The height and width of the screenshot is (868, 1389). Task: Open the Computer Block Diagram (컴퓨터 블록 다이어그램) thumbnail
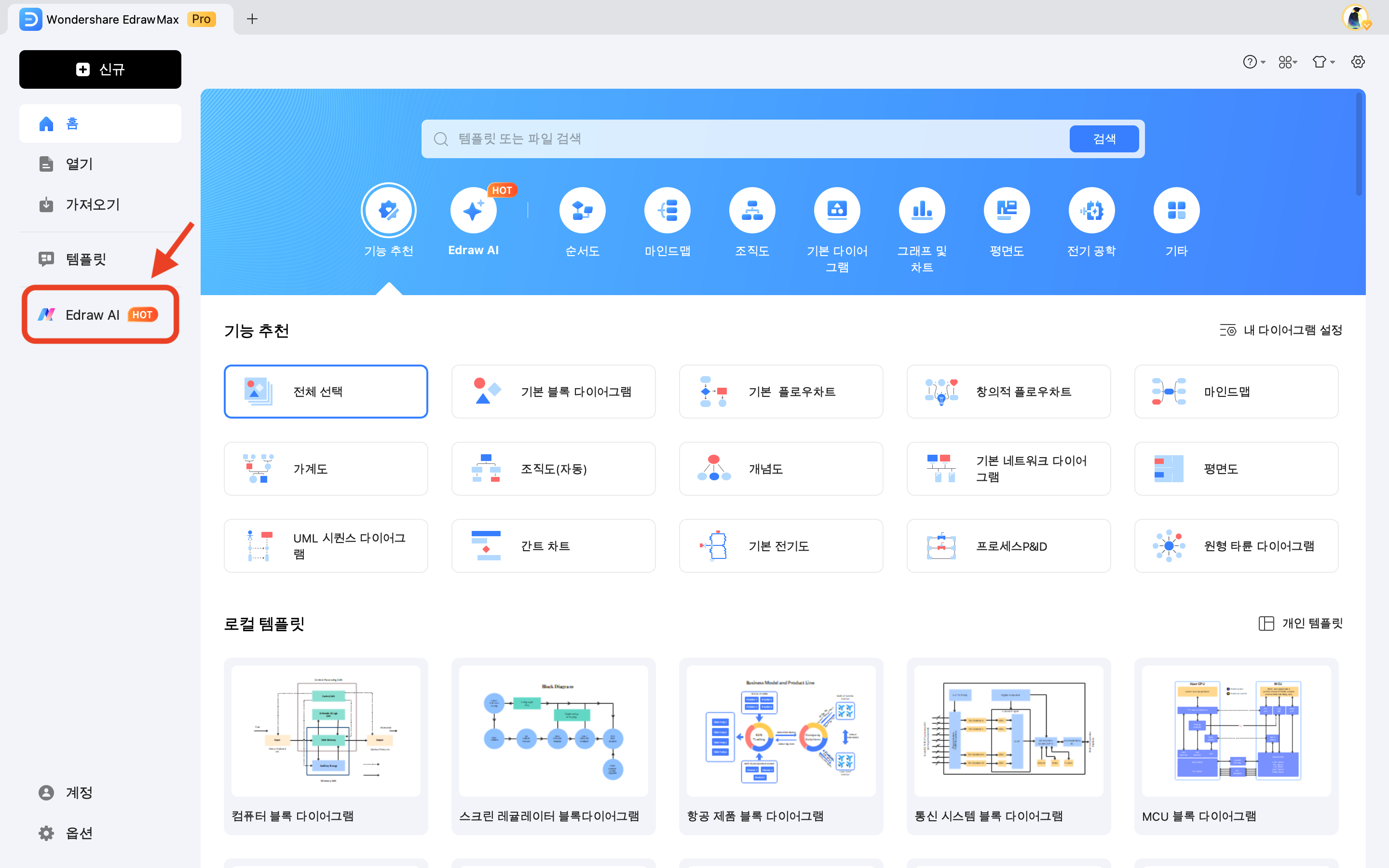326,730
